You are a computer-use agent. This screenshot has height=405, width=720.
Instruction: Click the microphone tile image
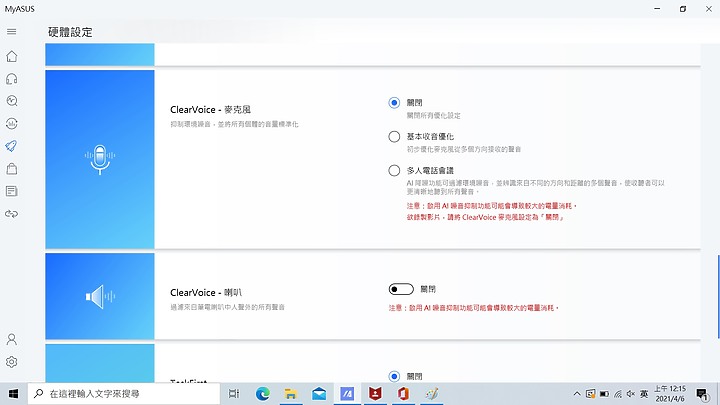click(x=100, y=159)
